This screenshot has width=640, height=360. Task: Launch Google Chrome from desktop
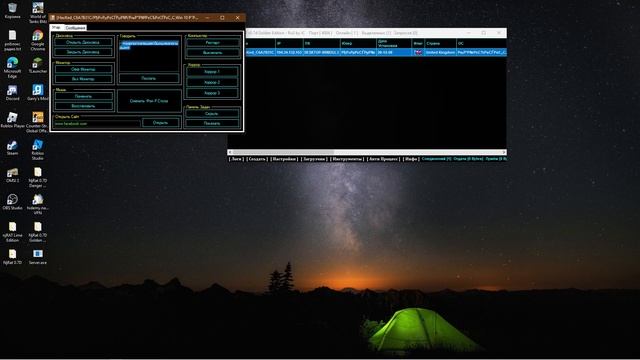[x=38, y=40]
